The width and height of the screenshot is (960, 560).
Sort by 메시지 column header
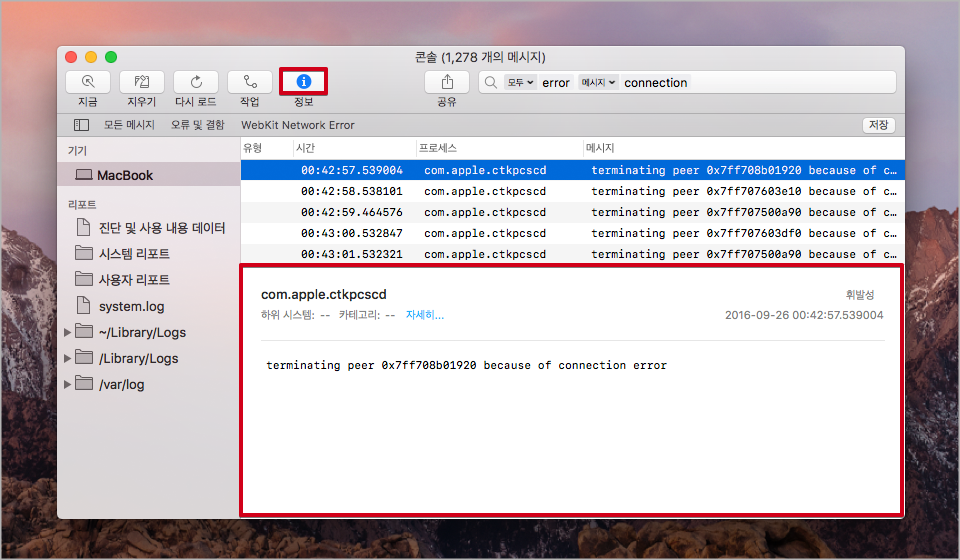pyautogui.click(x=743, y=148)
